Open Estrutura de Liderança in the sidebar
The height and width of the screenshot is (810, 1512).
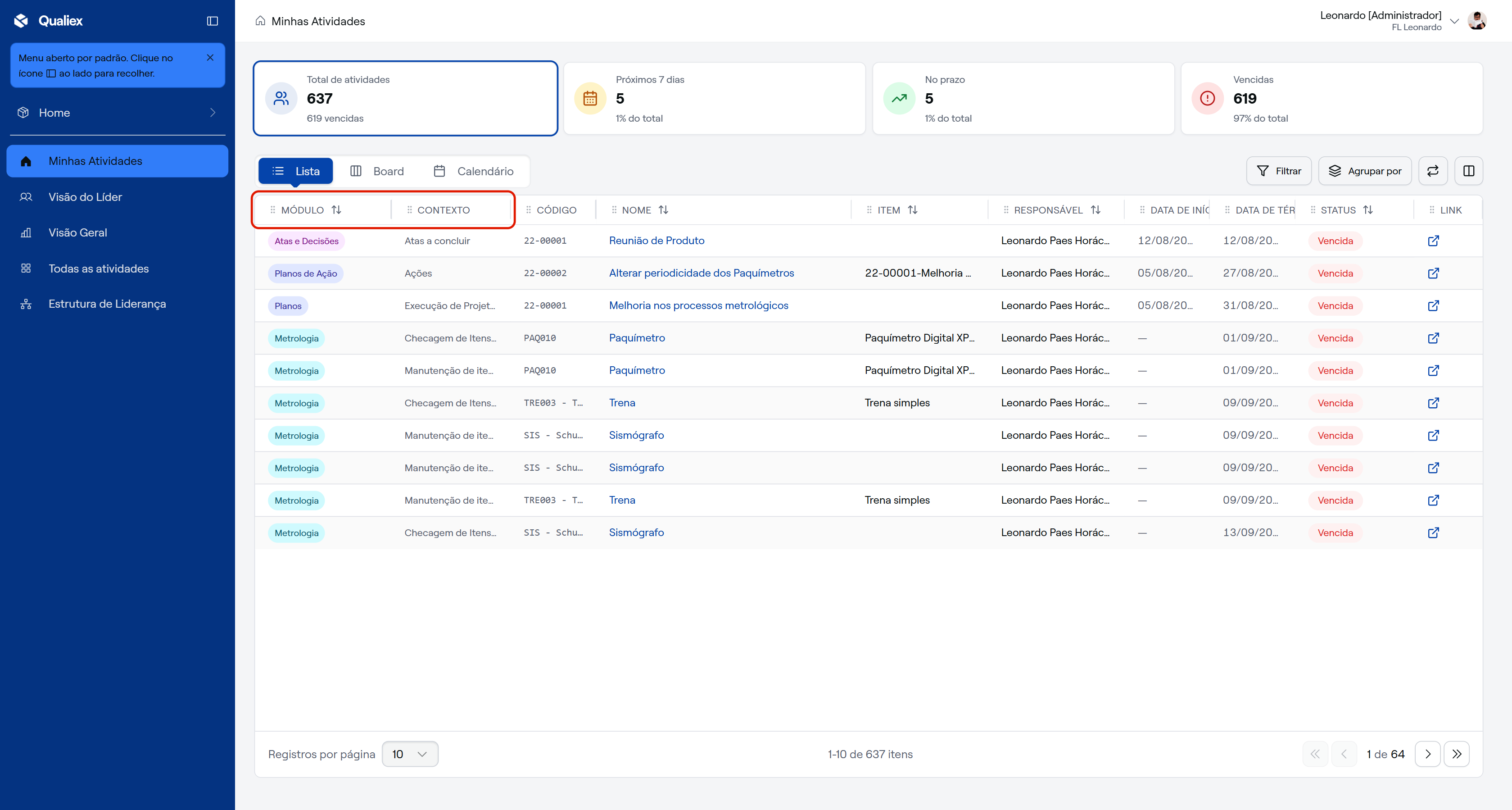118,304
